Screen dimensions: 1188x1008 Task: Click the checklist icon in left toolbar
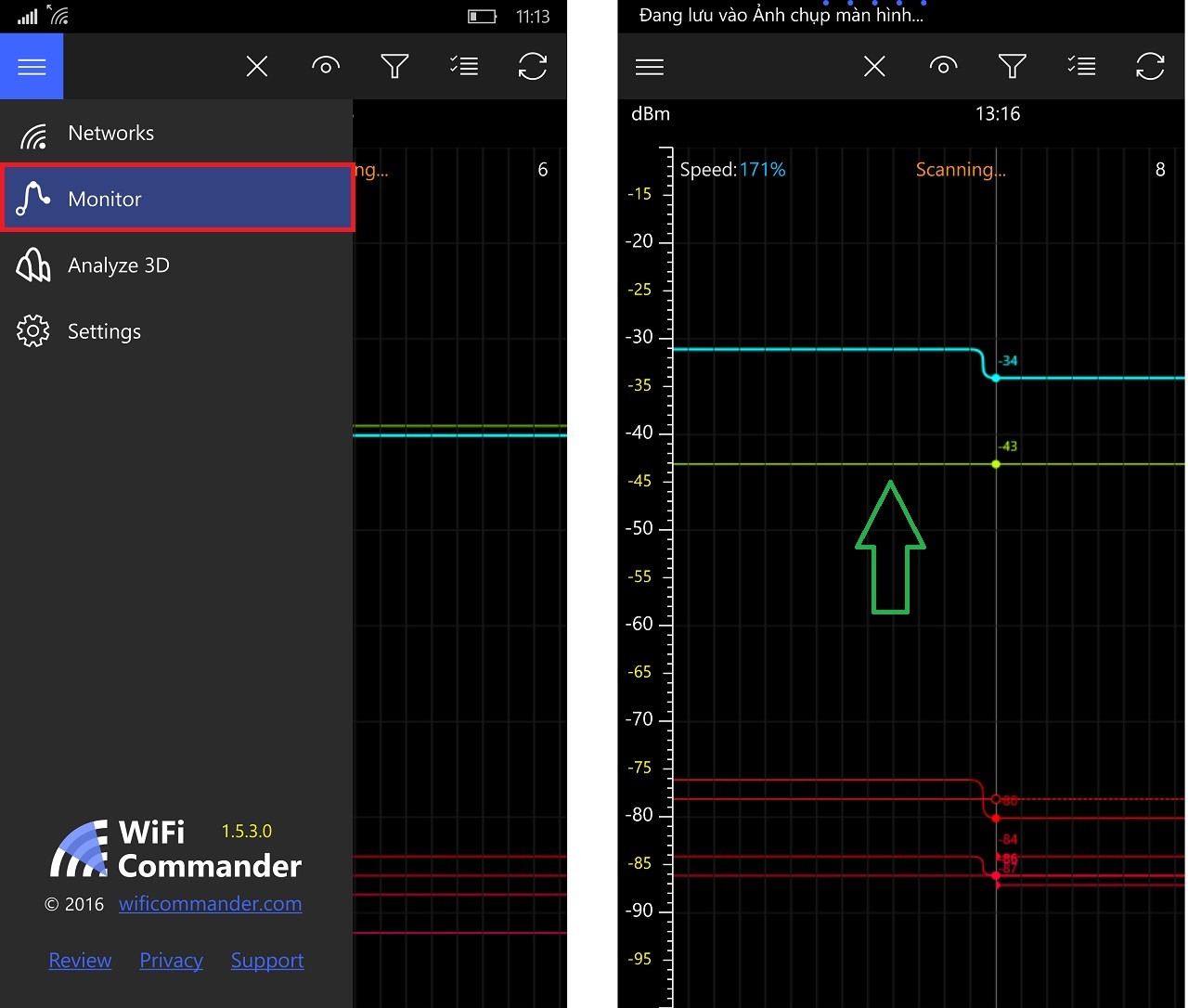pyautogui.click(x=463, y=67)
